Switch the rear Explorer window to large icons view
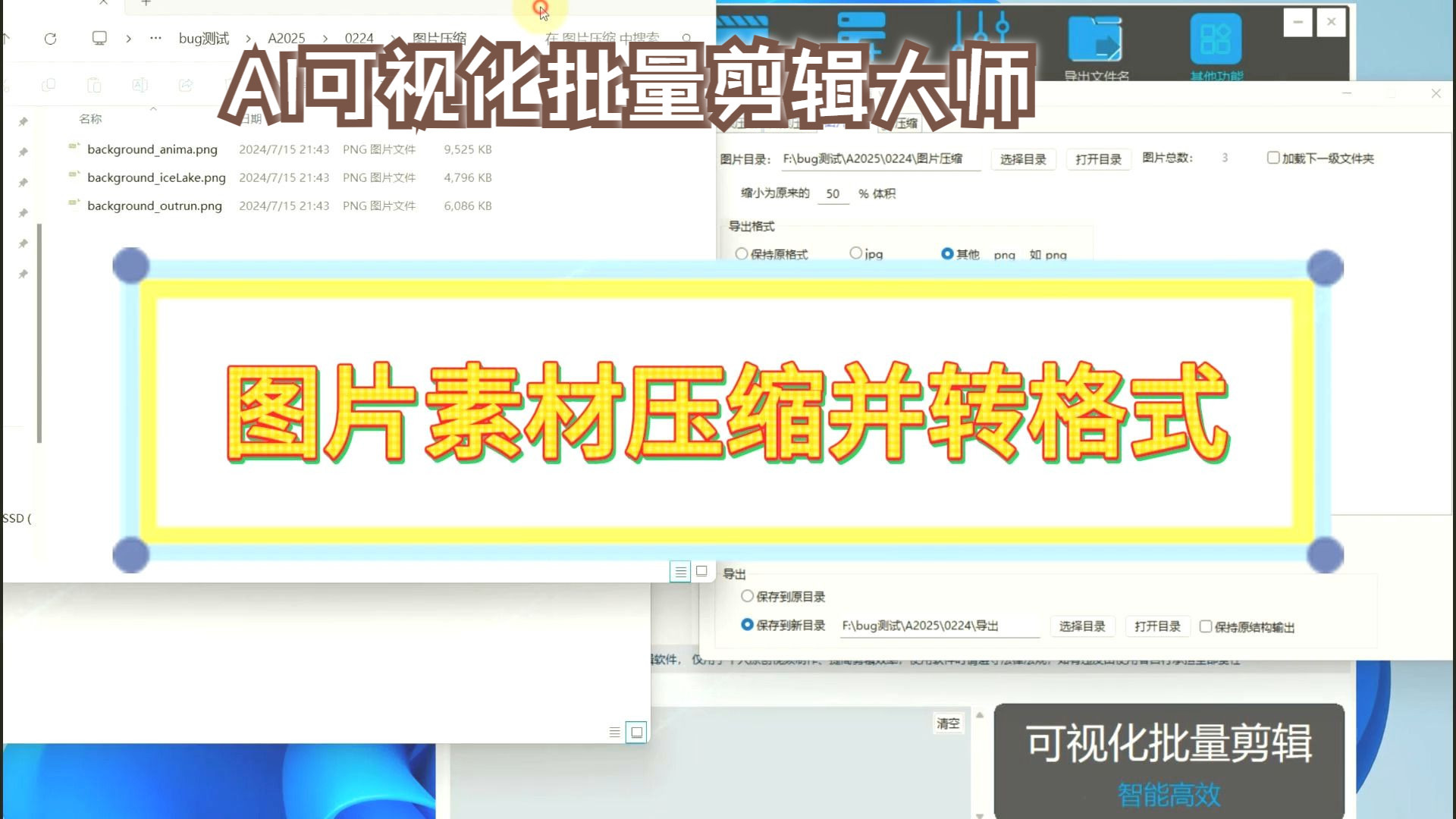 [636, 732]
